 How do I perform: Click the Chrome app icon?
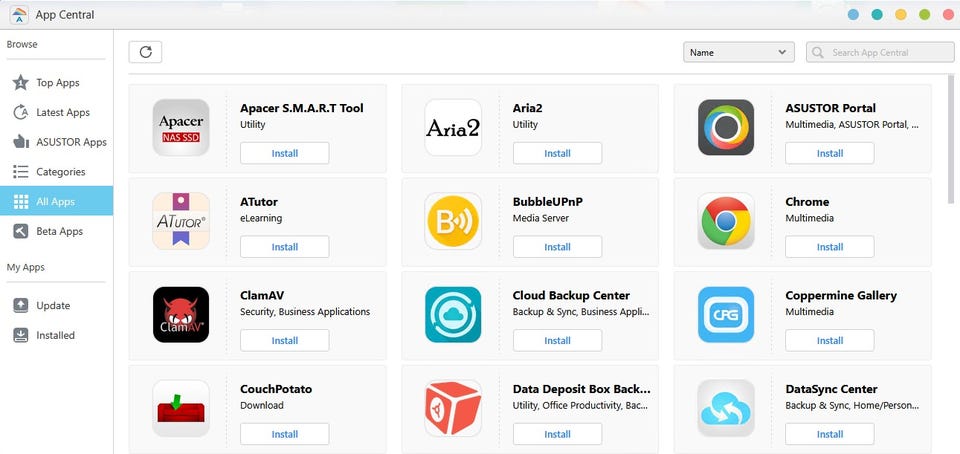726,221
